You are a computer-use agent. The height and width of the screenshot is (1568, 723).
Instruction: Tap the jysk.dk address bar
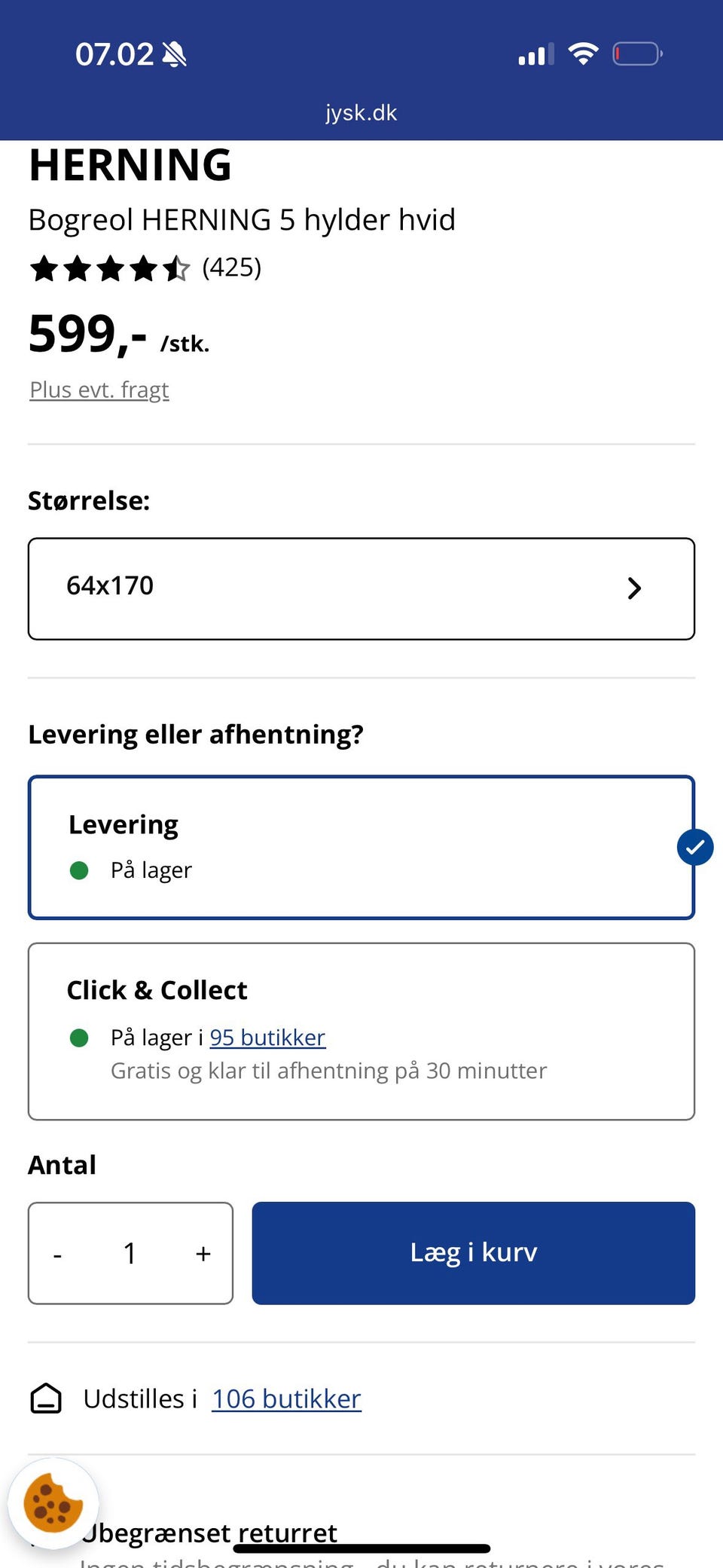[x=361, y=112]
